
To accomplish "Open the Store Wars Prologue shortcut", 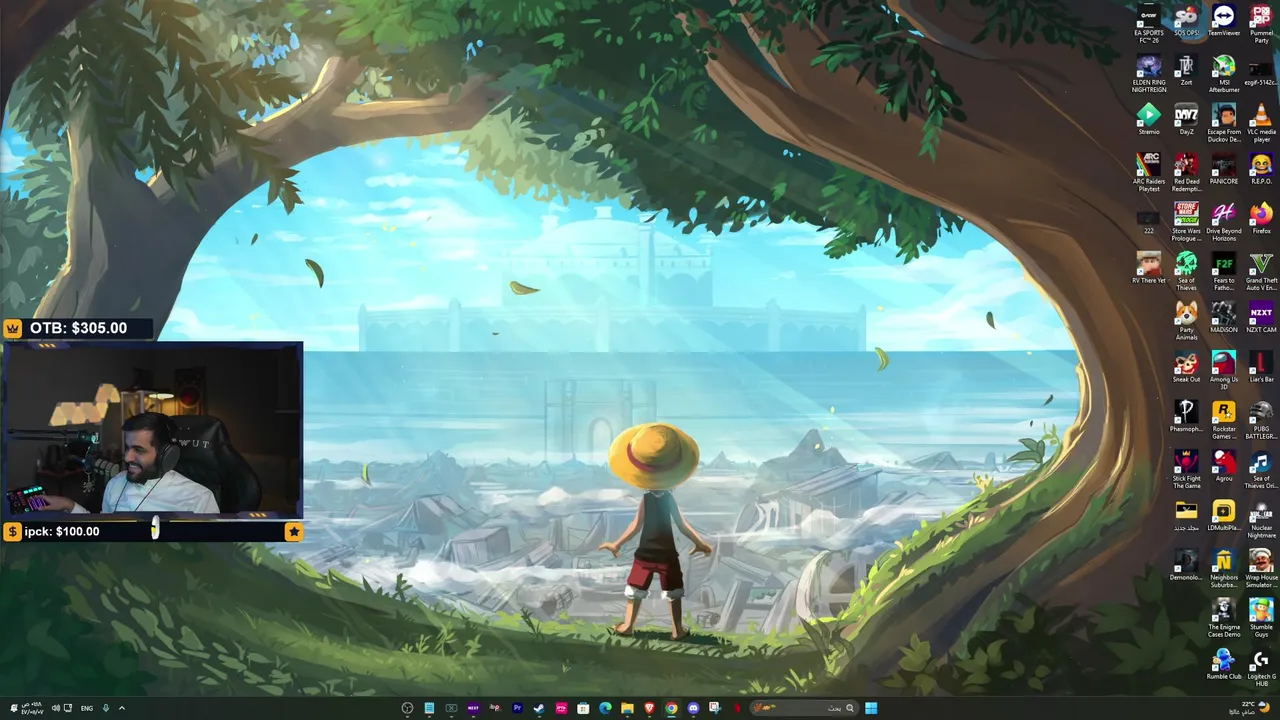I will pos(1186,222).
